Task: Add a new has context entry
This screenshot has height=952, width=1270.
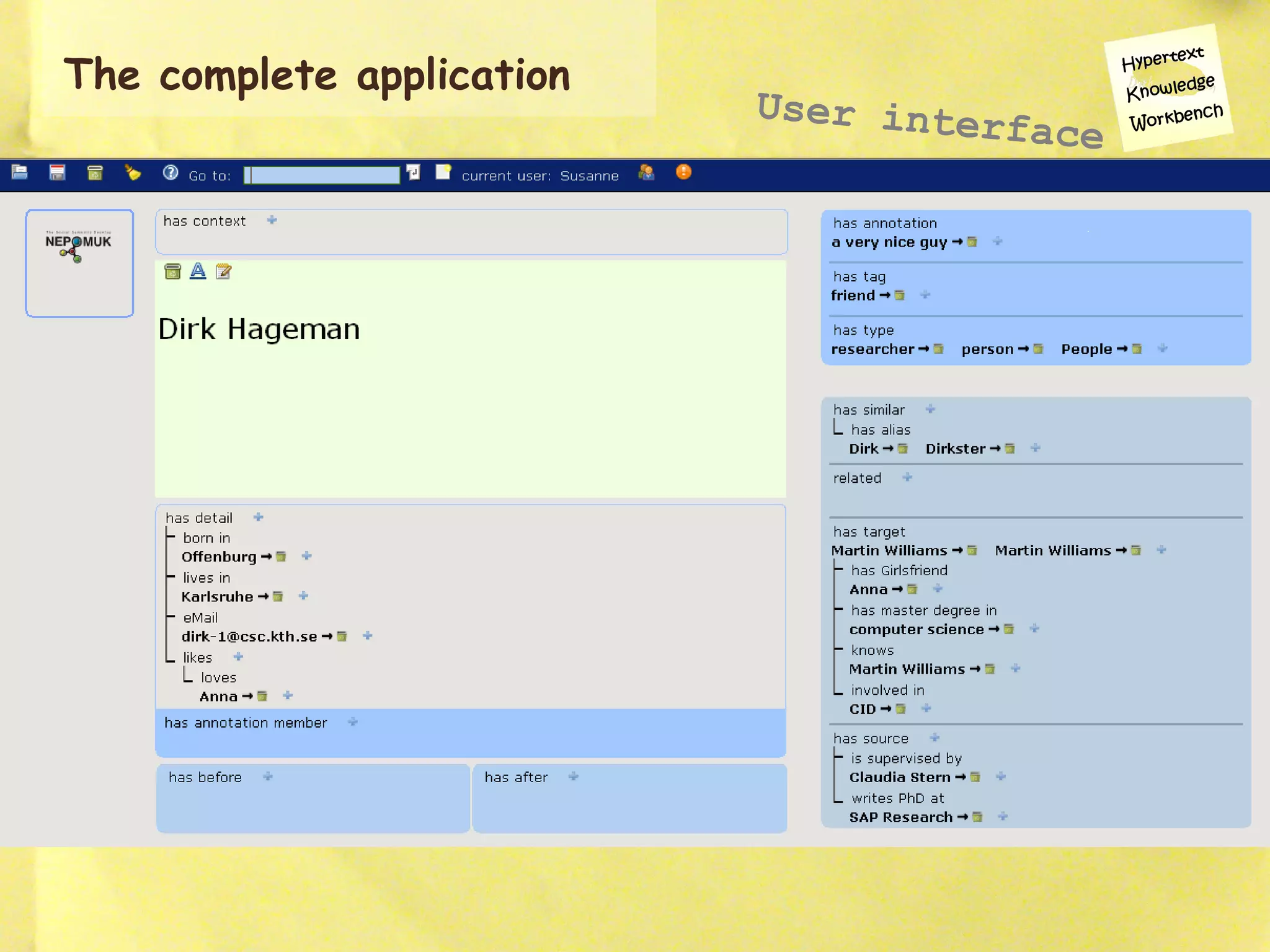Action: coord(272,221)
